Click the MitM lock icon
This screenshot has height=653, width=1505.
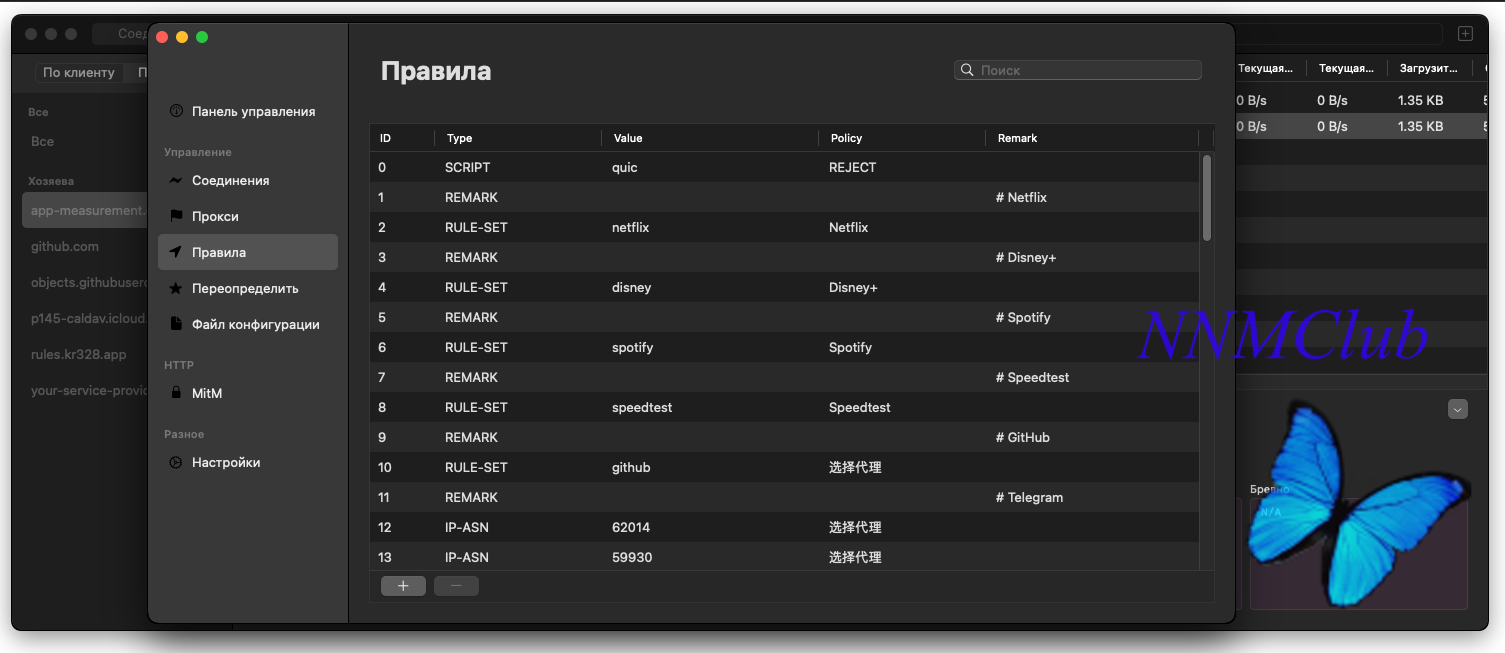176,393
